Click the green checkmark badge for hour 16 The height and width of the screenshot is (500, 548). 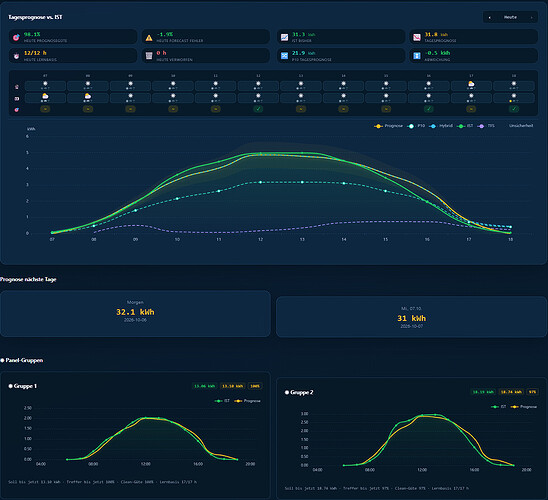428,109
